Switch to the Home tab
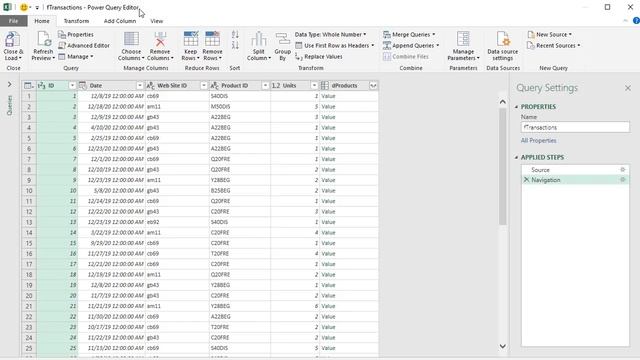 click(x=42, y=21)
